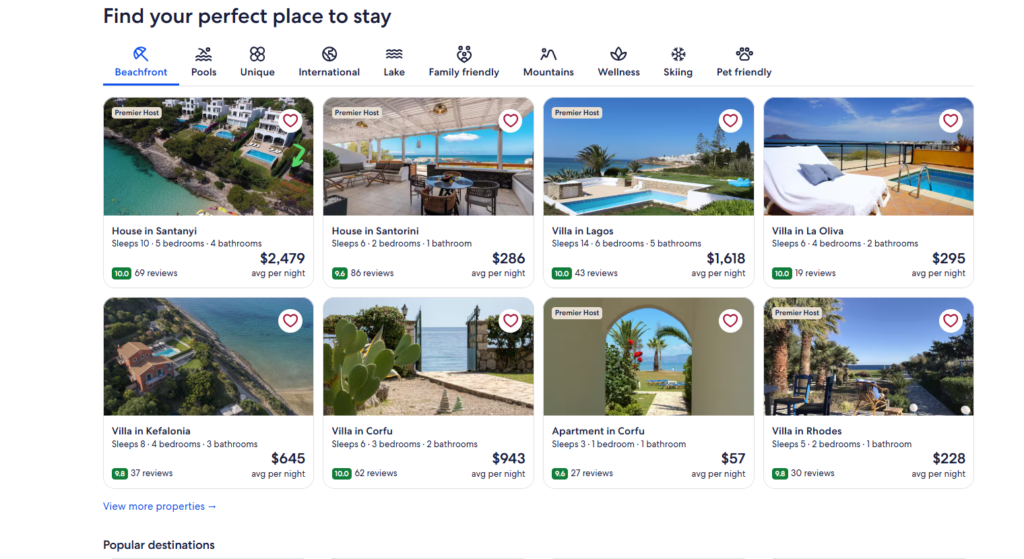Toggle heart on House in Santorini
Screen dimensions: 1024x559
point(510,121)
